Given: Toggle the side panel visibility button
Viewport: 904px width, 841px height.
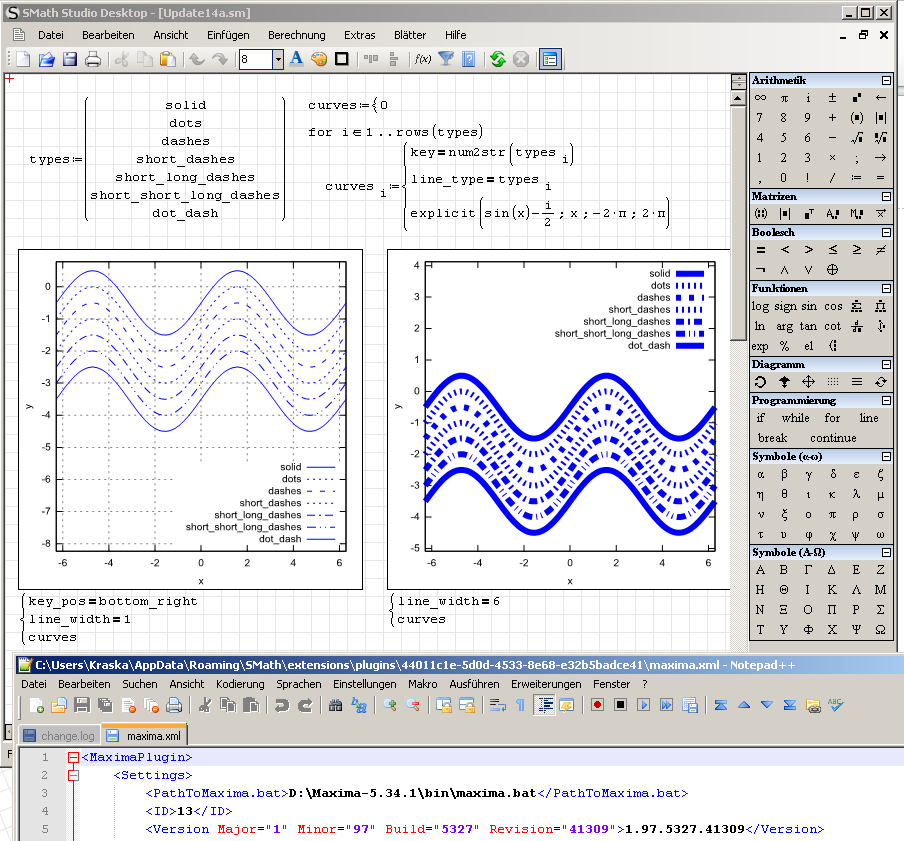Looking at the screenshot, I should [x=550, y=59].
